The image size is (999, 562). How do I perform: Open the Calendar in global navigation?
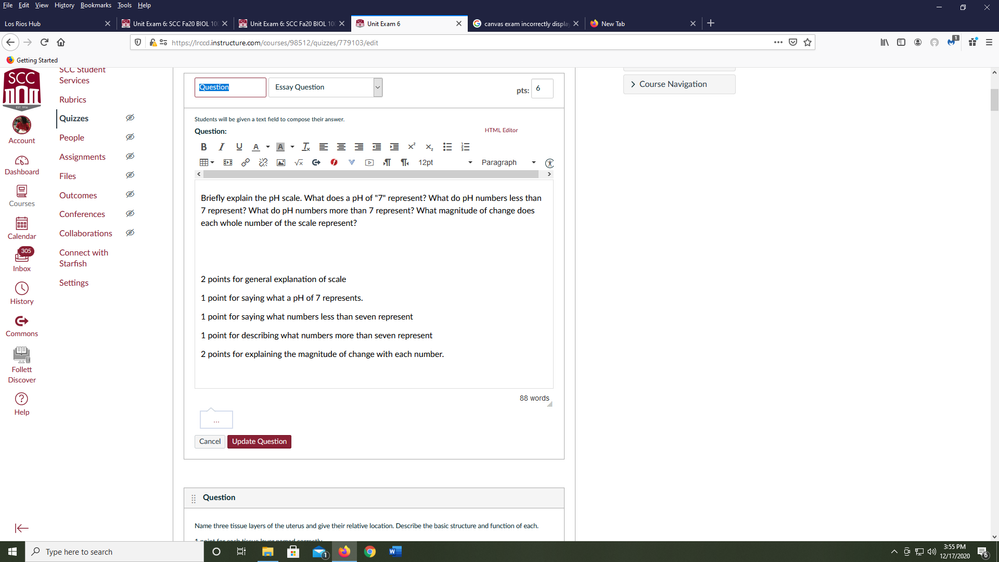point(22,228)
